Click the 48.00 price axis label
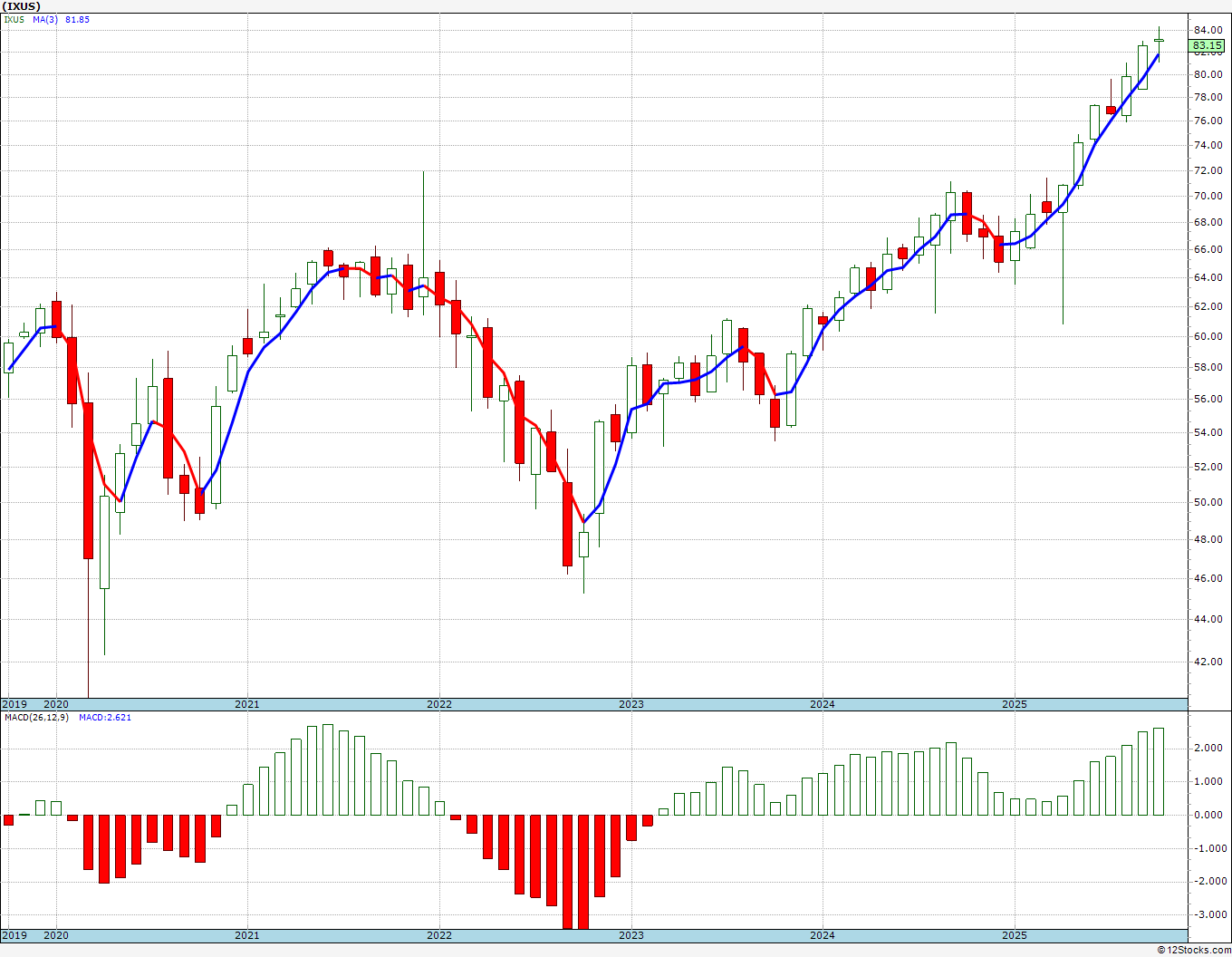Screen dimensions: 1232x957 click(x=1208, y=539)
